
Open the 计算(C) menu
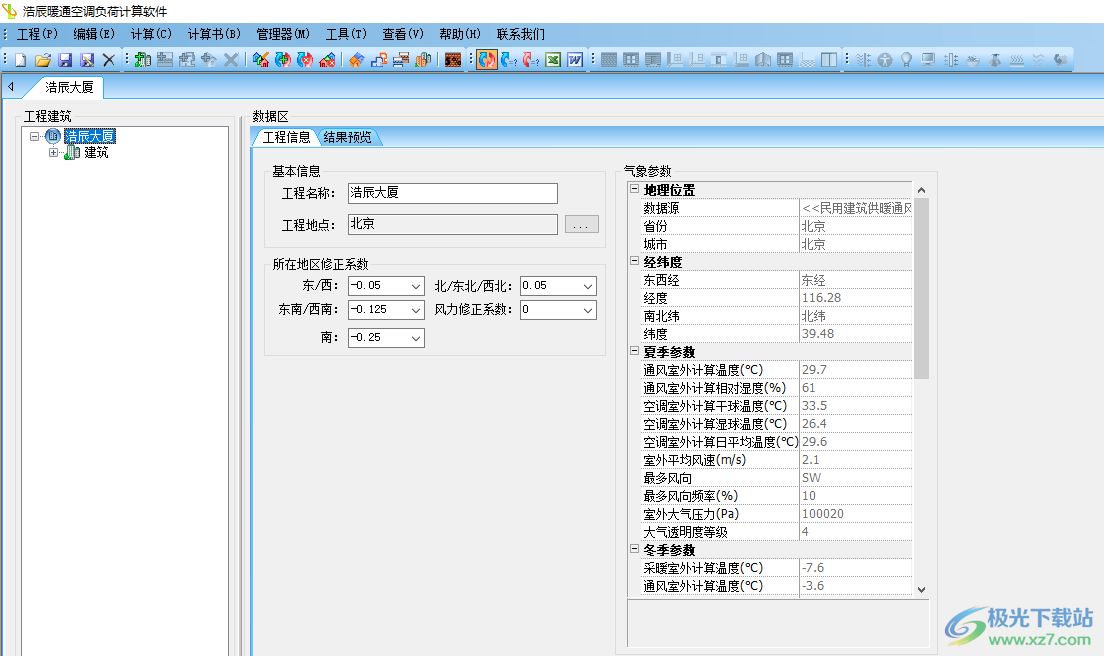(151, 34)
